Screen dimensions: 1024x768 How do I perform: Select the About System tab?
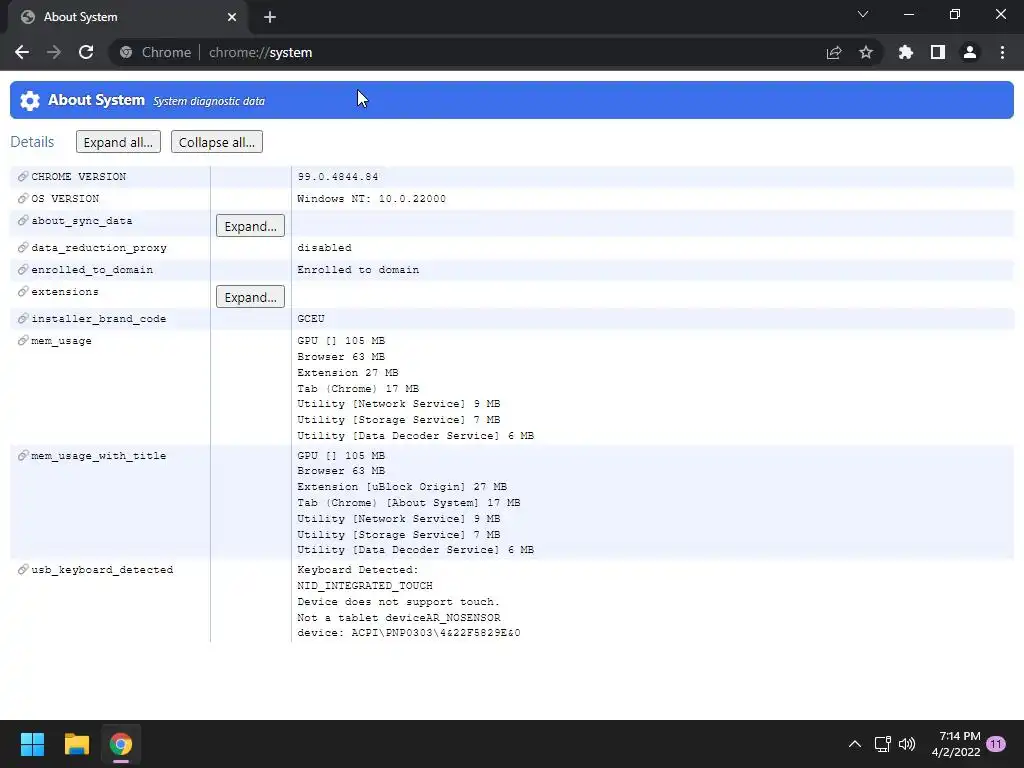(128, 17)
